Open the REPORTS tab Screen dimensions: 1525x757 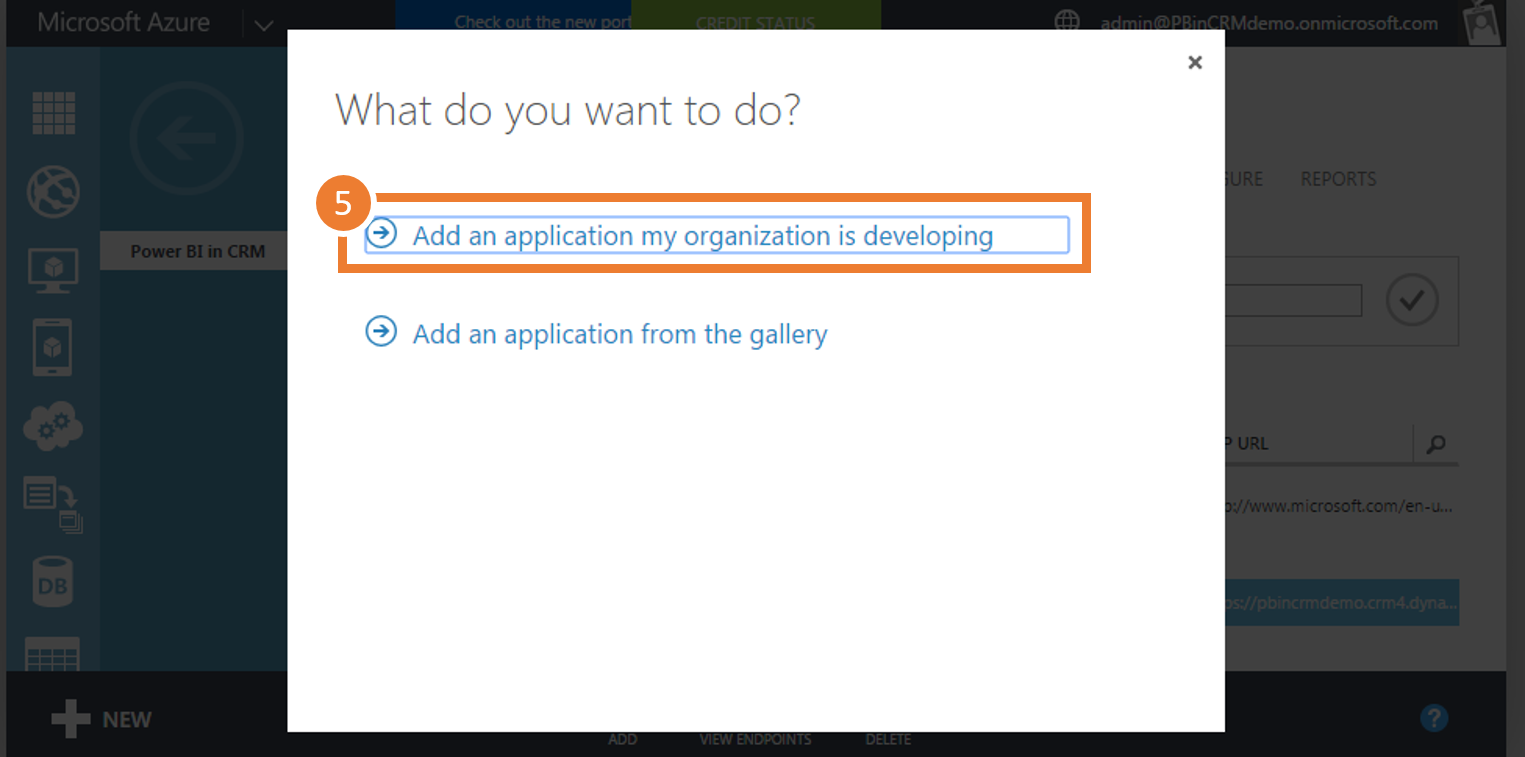click(x=1338, y=179)
